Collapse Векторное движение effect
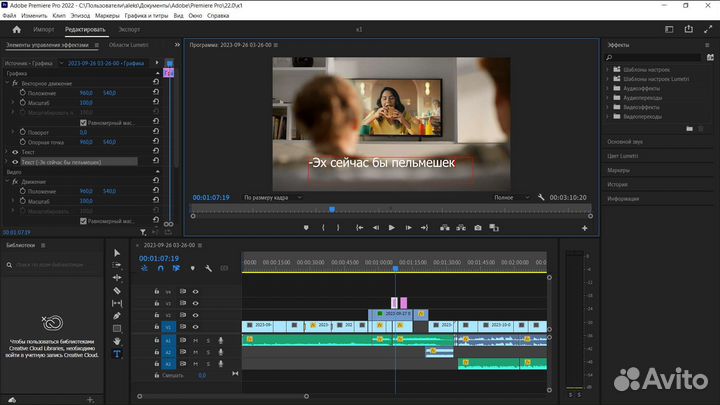The image size is (720, 405). pyautogui.click(x=7, y=83)
